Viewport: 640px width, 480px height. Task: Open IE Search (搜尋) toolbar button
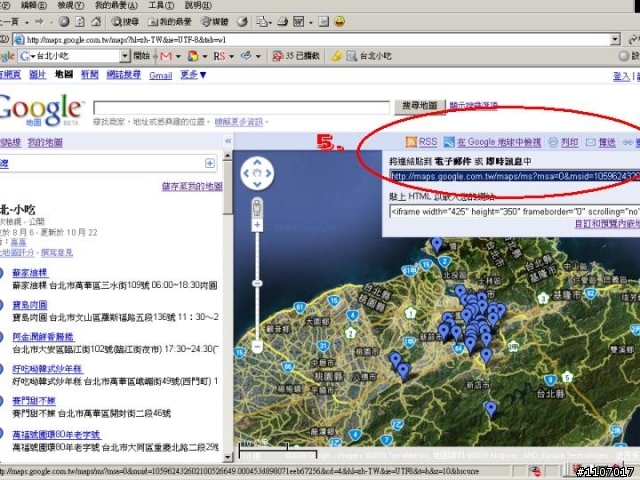click(125, 22)
